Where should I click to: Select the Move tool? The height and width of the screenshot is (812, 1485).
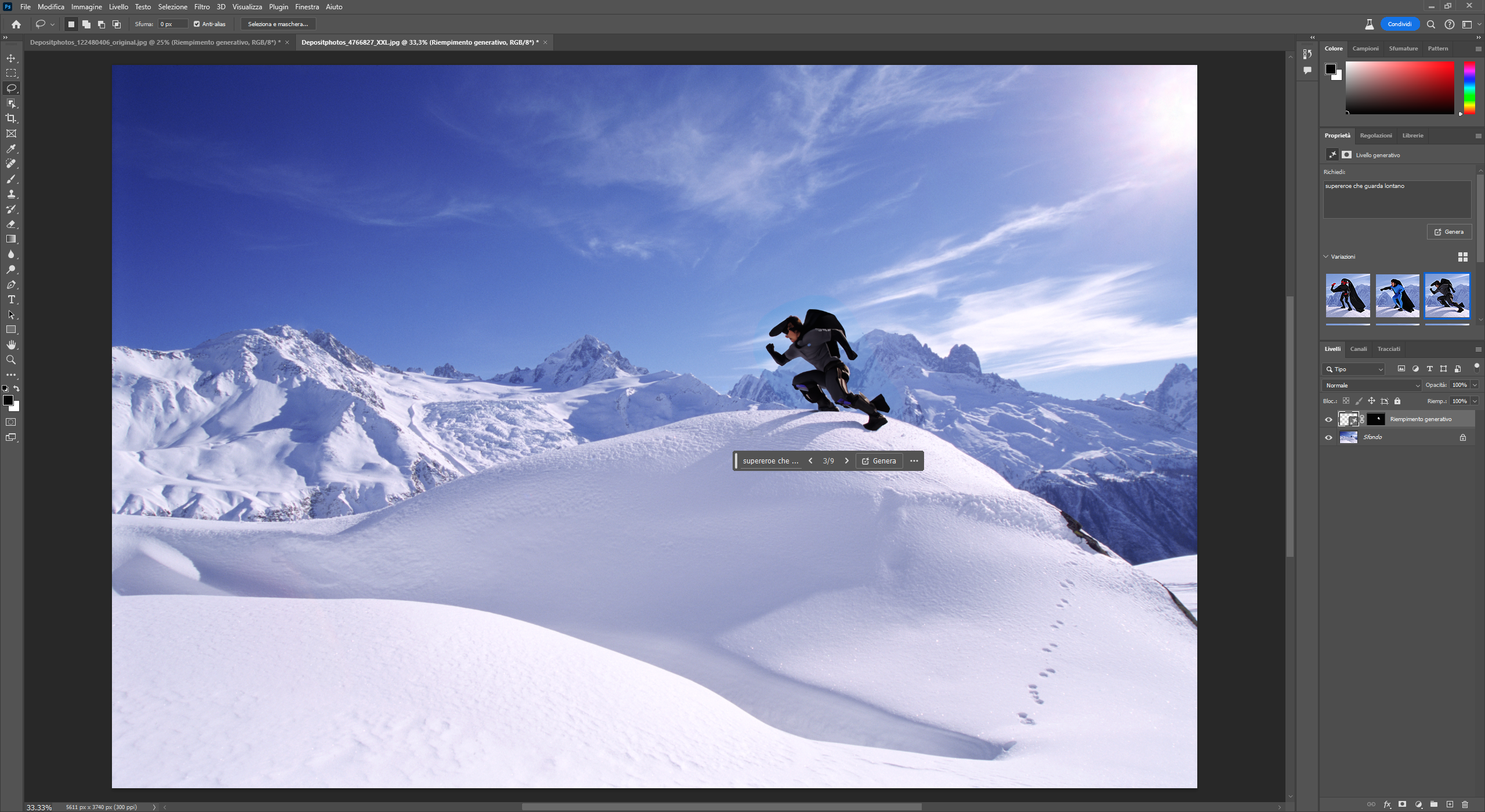11,59
